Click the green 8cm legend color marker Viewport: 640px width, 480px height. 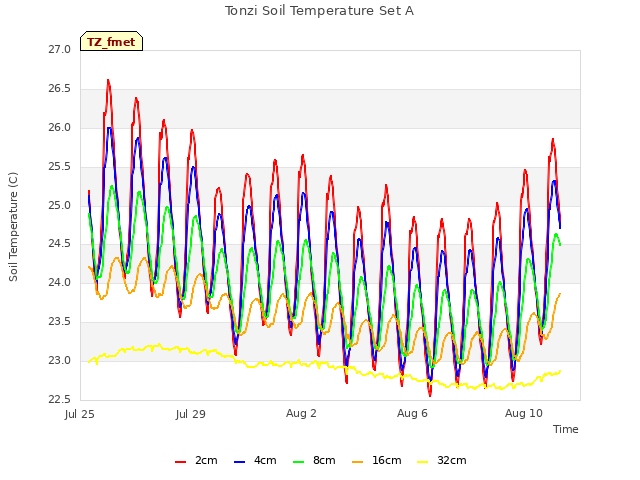tap(299, 462)
